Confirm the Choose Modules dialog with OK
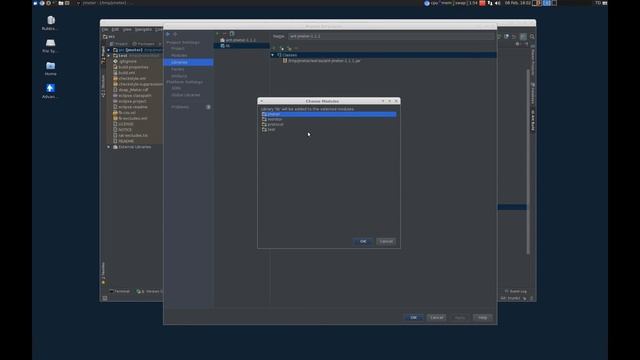This screenshot has height=360, width=640. 363,241
